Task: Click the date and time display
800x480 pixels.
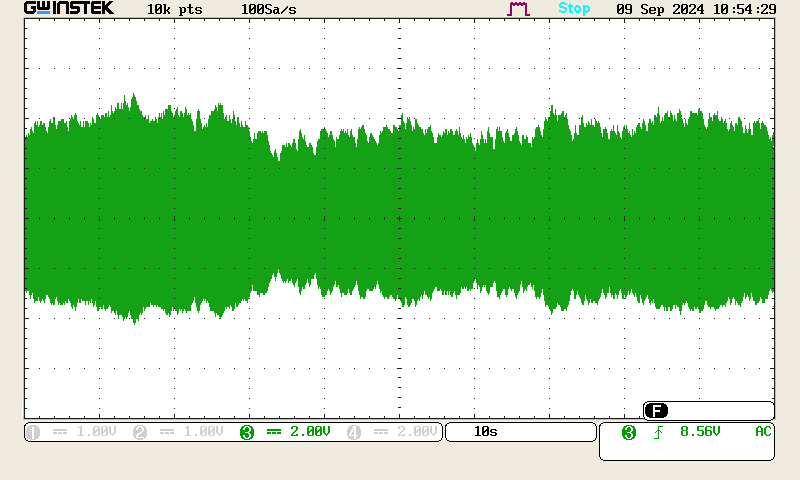Action: (696, 9)
